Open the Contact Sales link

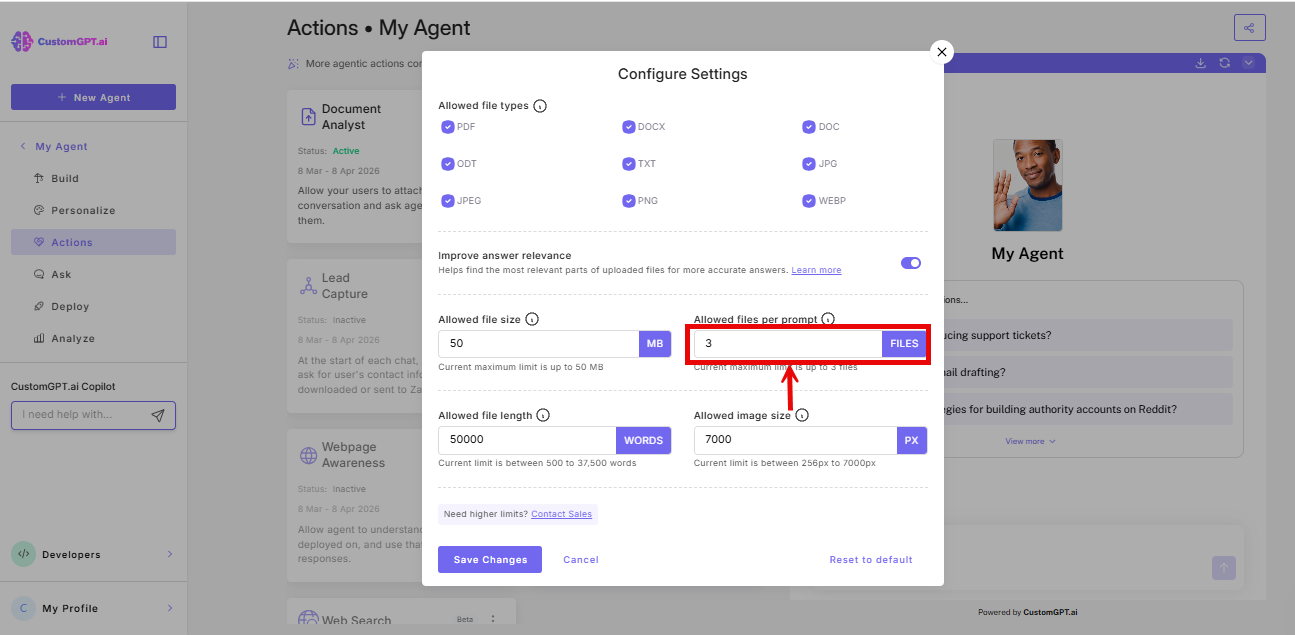click(x=561, y=513)
